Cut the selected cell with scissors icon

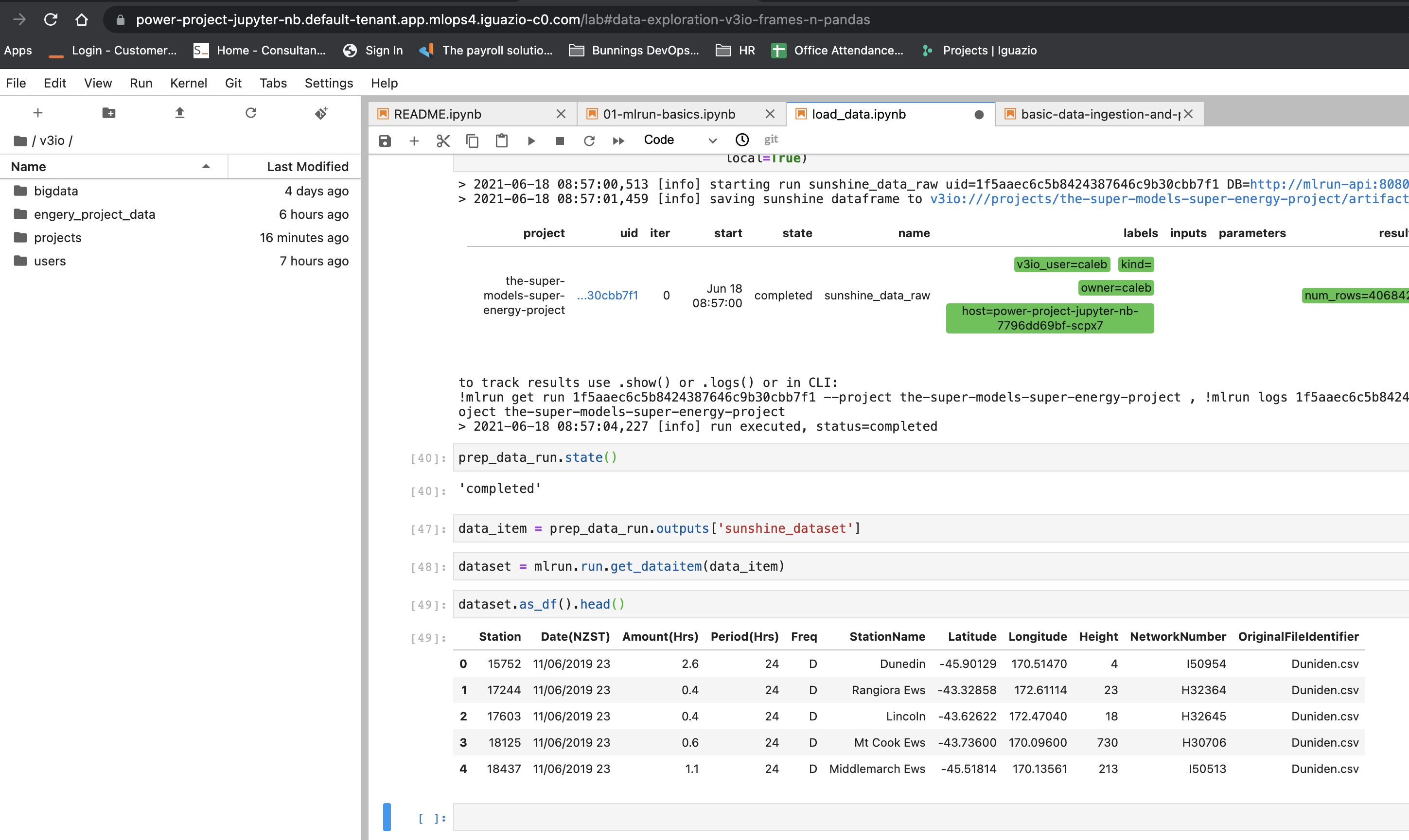(443, 140)
